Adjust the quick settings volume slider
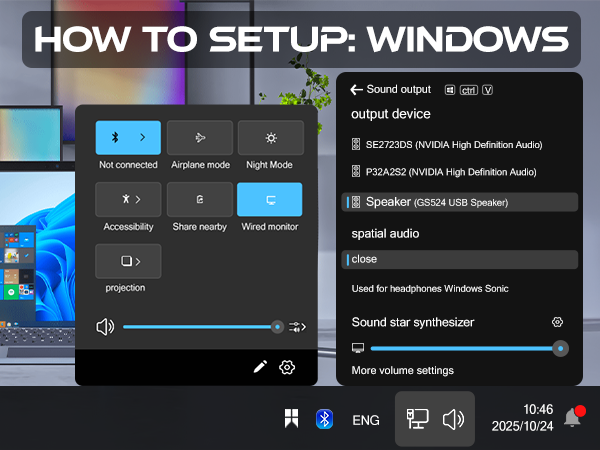This screenshot has height=450, width=600. [203, 327]
